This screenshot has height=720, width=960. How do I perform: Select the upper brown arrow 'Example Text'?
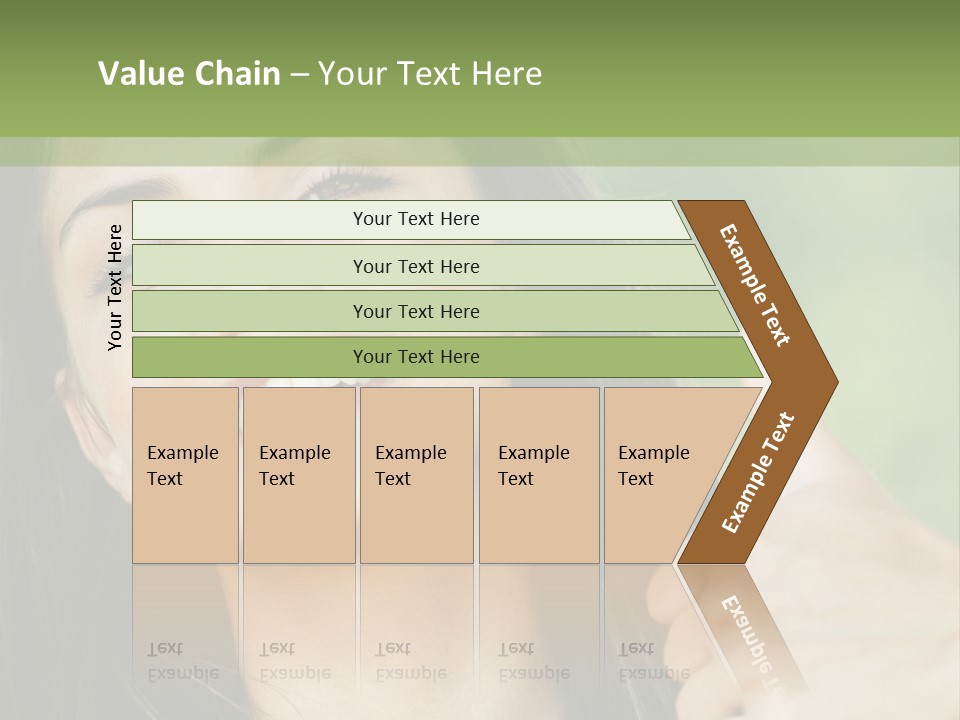754,285
